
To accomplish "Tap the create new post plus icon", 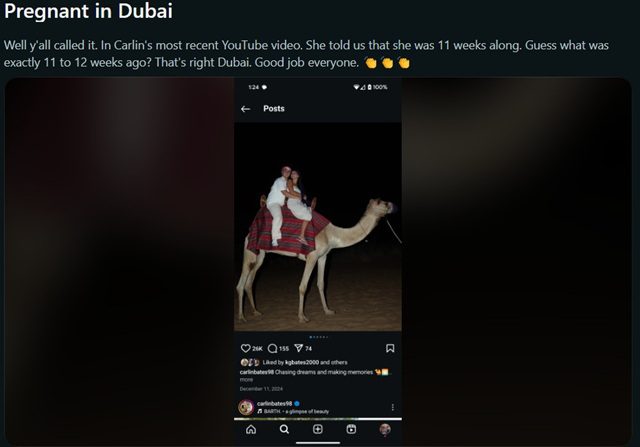I will click(318, 429).
